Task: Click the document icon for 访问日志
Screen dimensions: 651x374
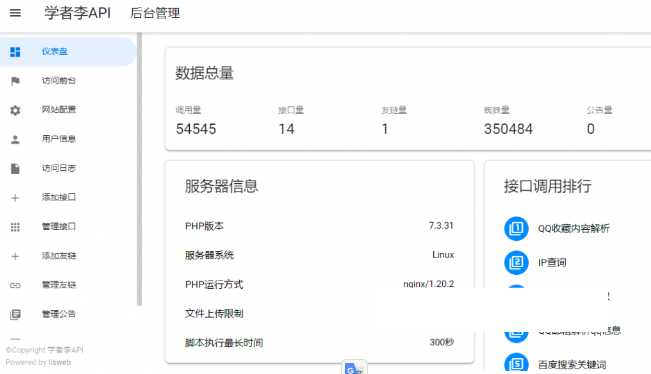Action: (15, 169)
